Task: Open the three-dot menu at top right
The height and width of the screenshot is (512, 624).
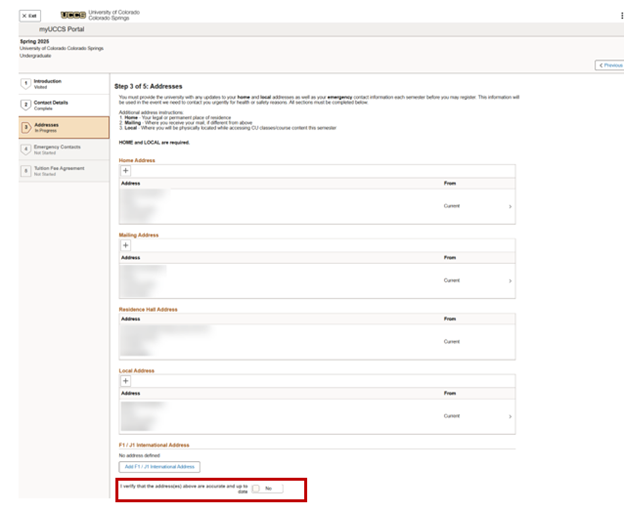Action: (x=619, y=16)
